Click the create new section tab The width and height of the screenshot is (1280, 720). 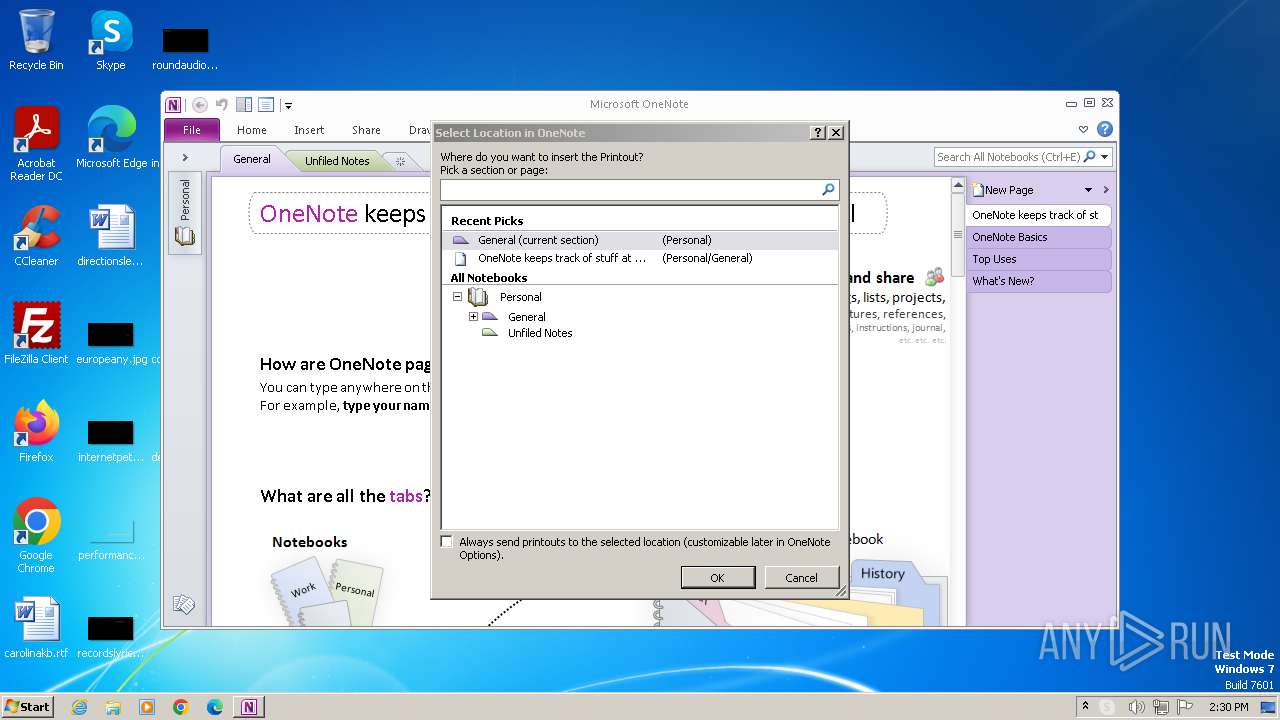[400, 161]
